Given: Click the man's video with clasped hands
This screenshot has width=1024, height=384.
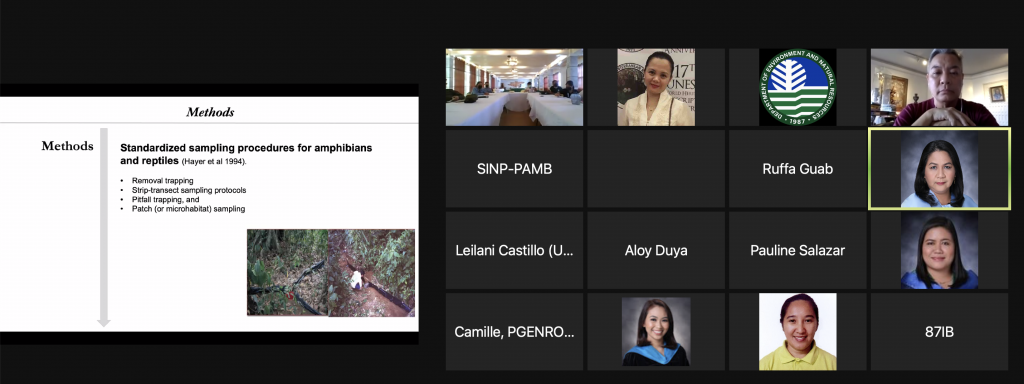Looking at the screenshot, I should point(939,87).
